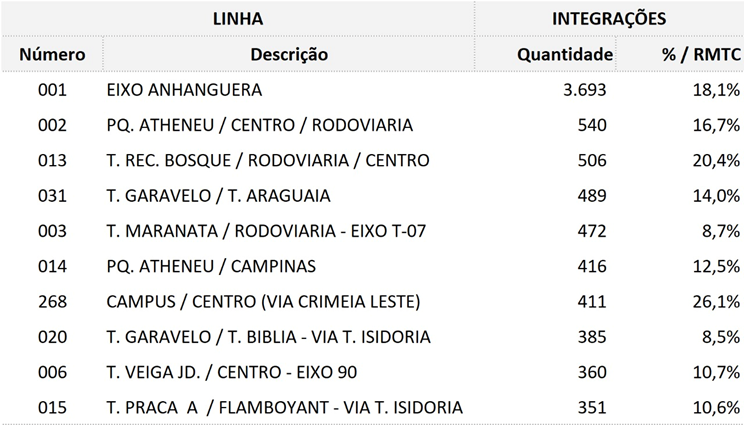The height and width of the screenshot is (425, 744).
Task: Select the 26,1% percentage cell
Action: (x=716, y=302)
